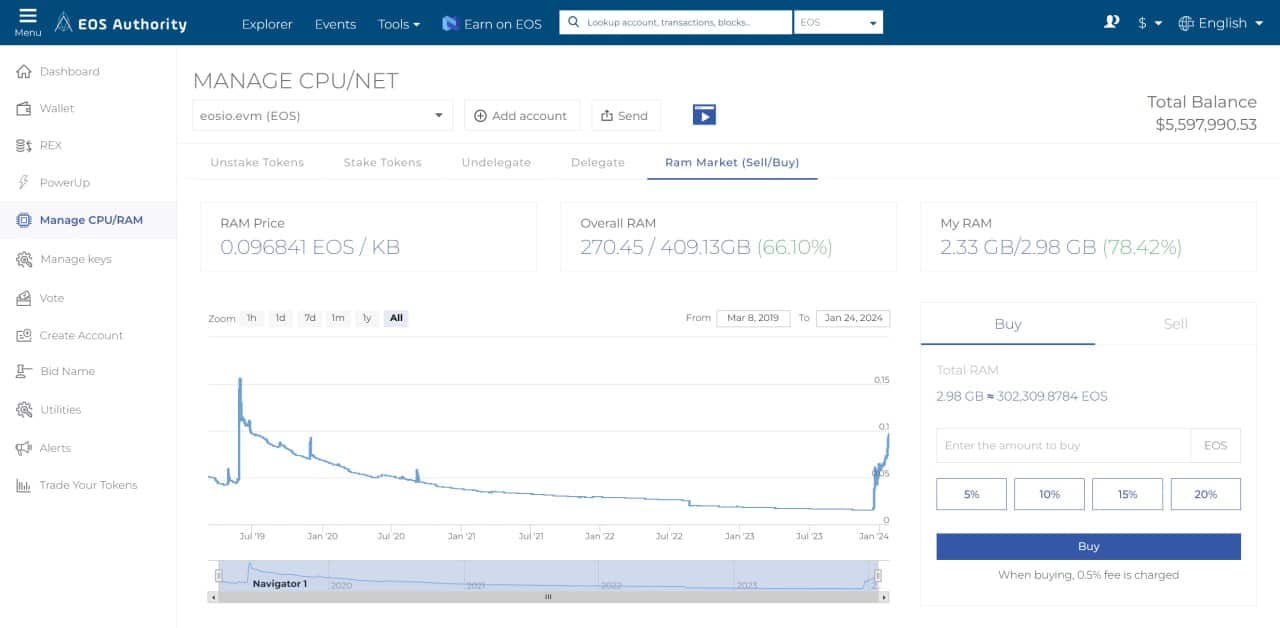Click the chart navigator horizontal scrollbar
The width and height of the screenshot is (1280, 628).
tap(547, 597)
